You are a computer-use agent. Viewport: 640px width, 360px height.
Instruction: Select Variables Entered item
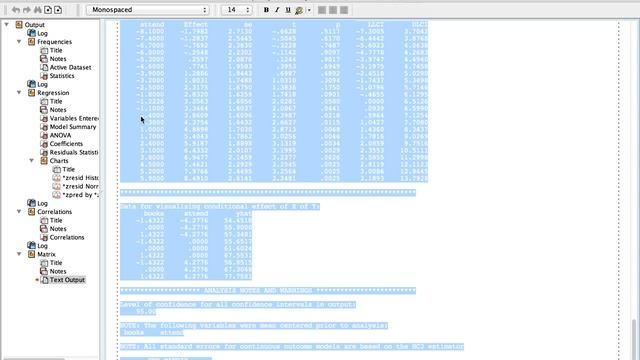pos(74,118)
